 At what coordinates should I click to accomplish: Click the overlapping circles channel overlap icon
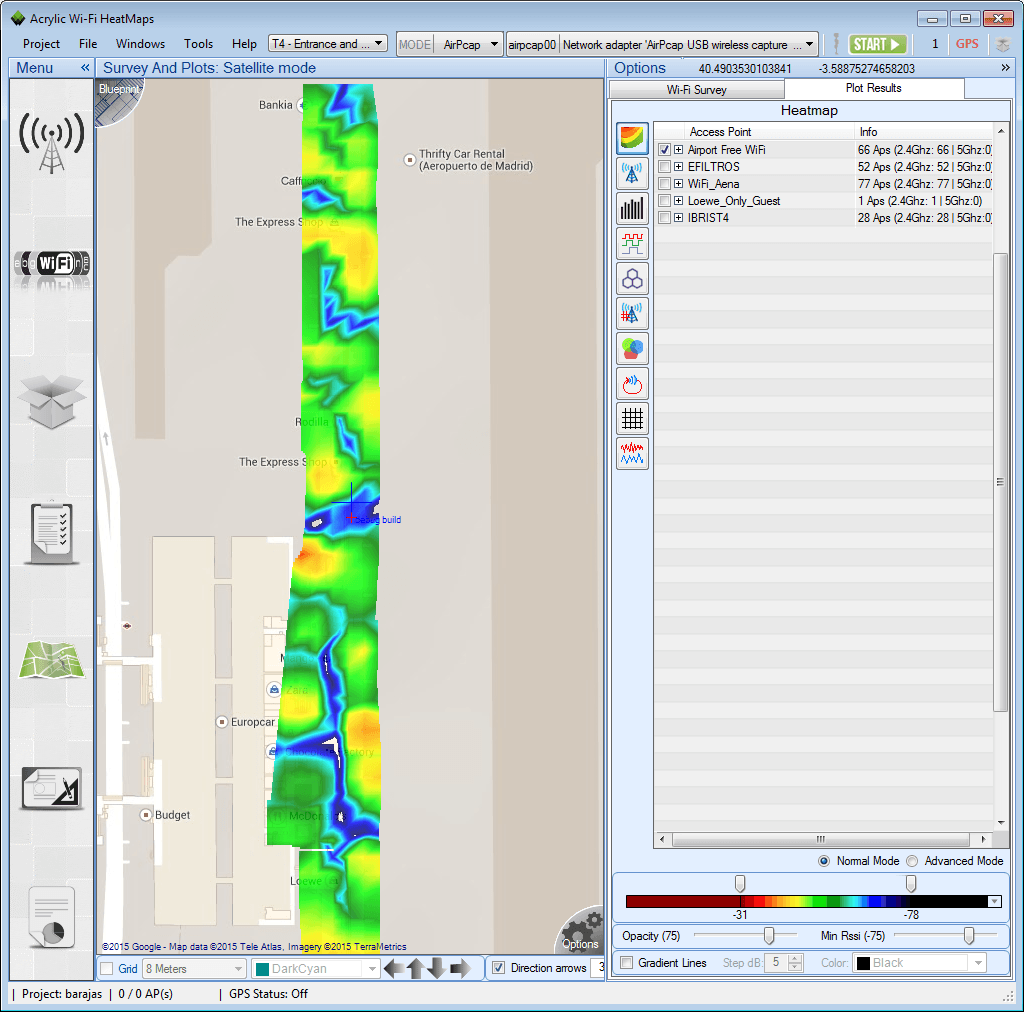coord(632,348)
